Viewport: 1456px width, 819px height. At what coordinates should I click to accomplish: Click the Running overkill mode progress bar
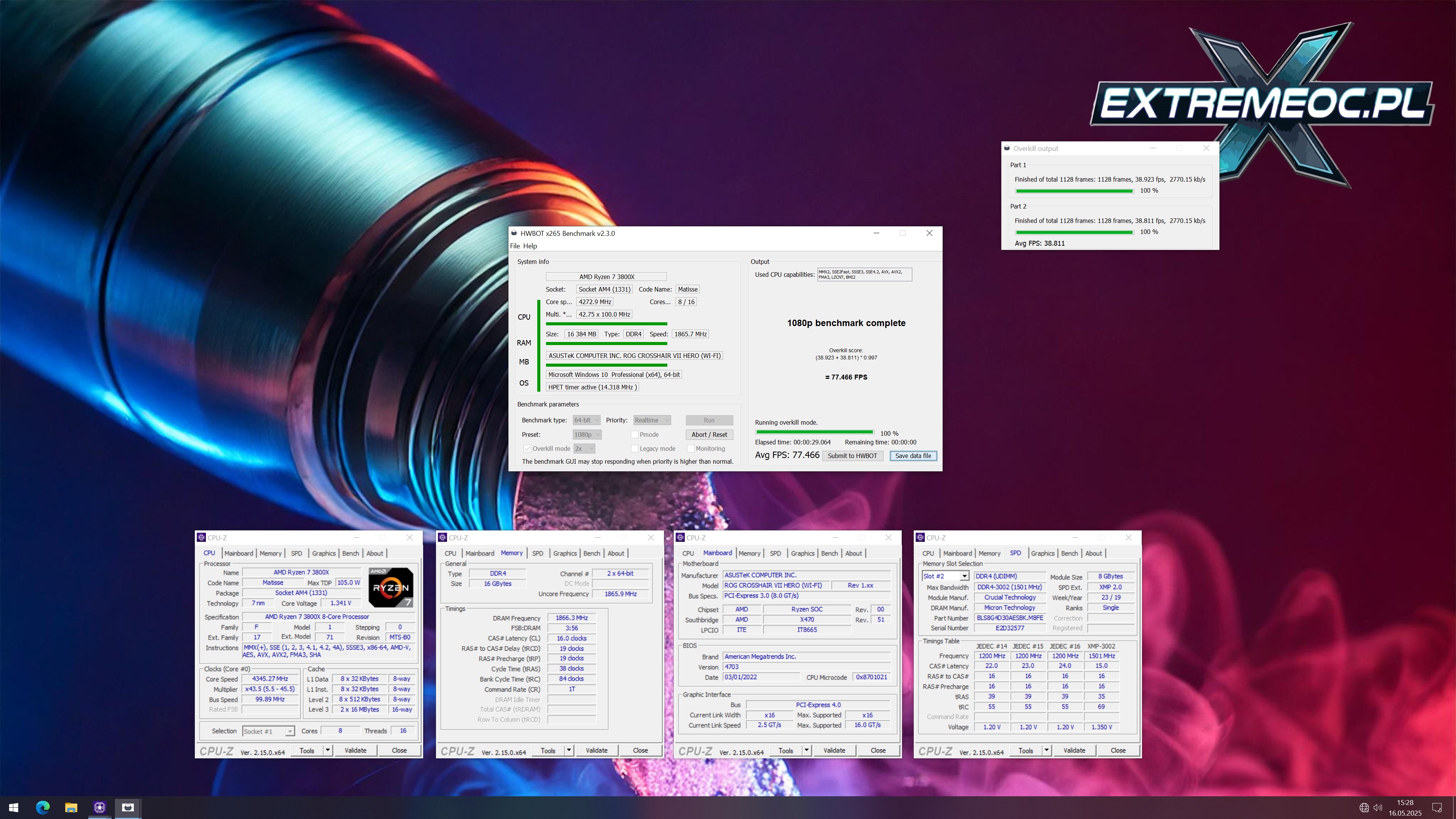(x=814, y=432)
